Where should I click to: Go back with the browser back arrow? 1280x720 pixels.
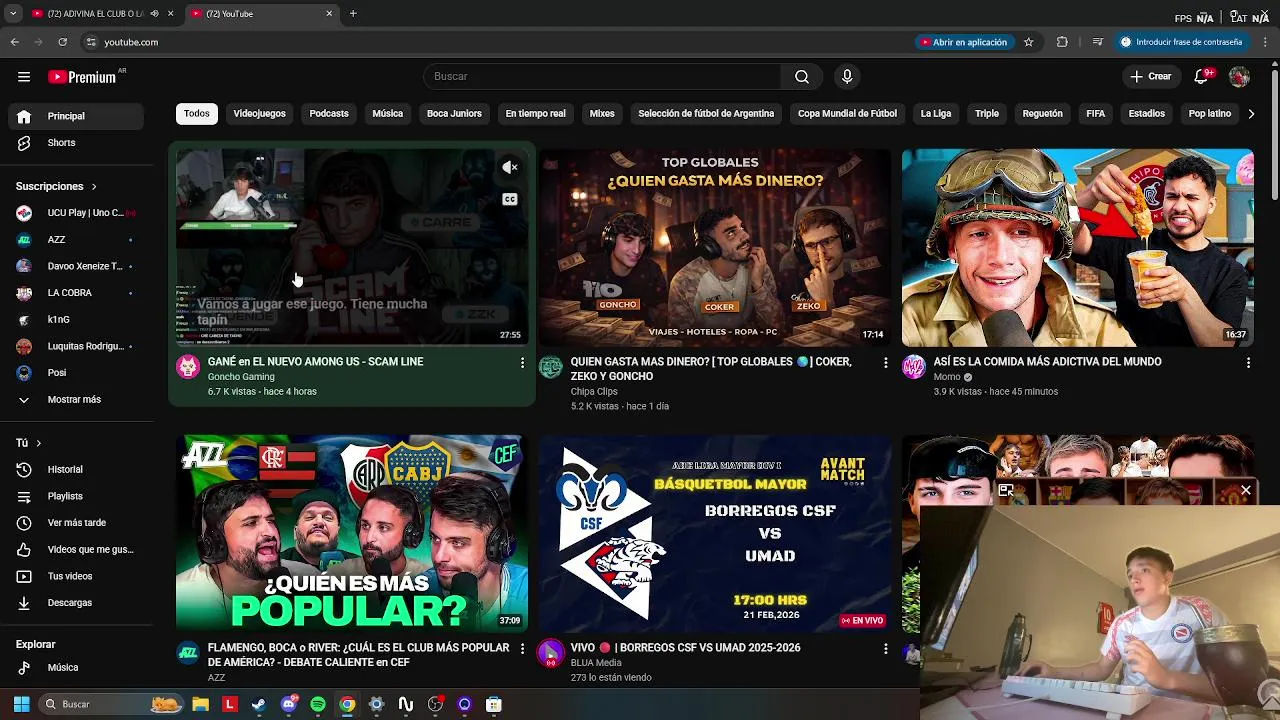[15, 42]
